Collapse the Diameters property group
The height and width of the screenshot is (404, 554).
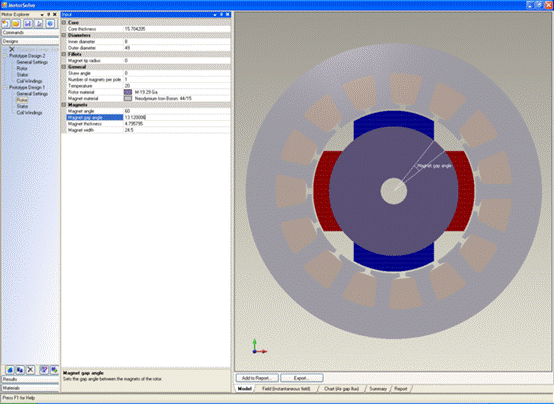(64, 35)
